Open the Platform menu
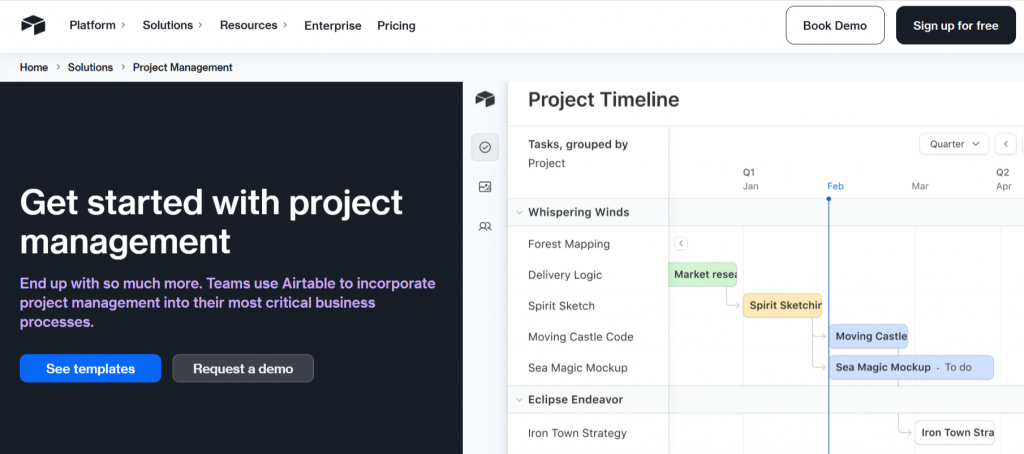Screen dimensions: 1024x454 coord(97,25)
